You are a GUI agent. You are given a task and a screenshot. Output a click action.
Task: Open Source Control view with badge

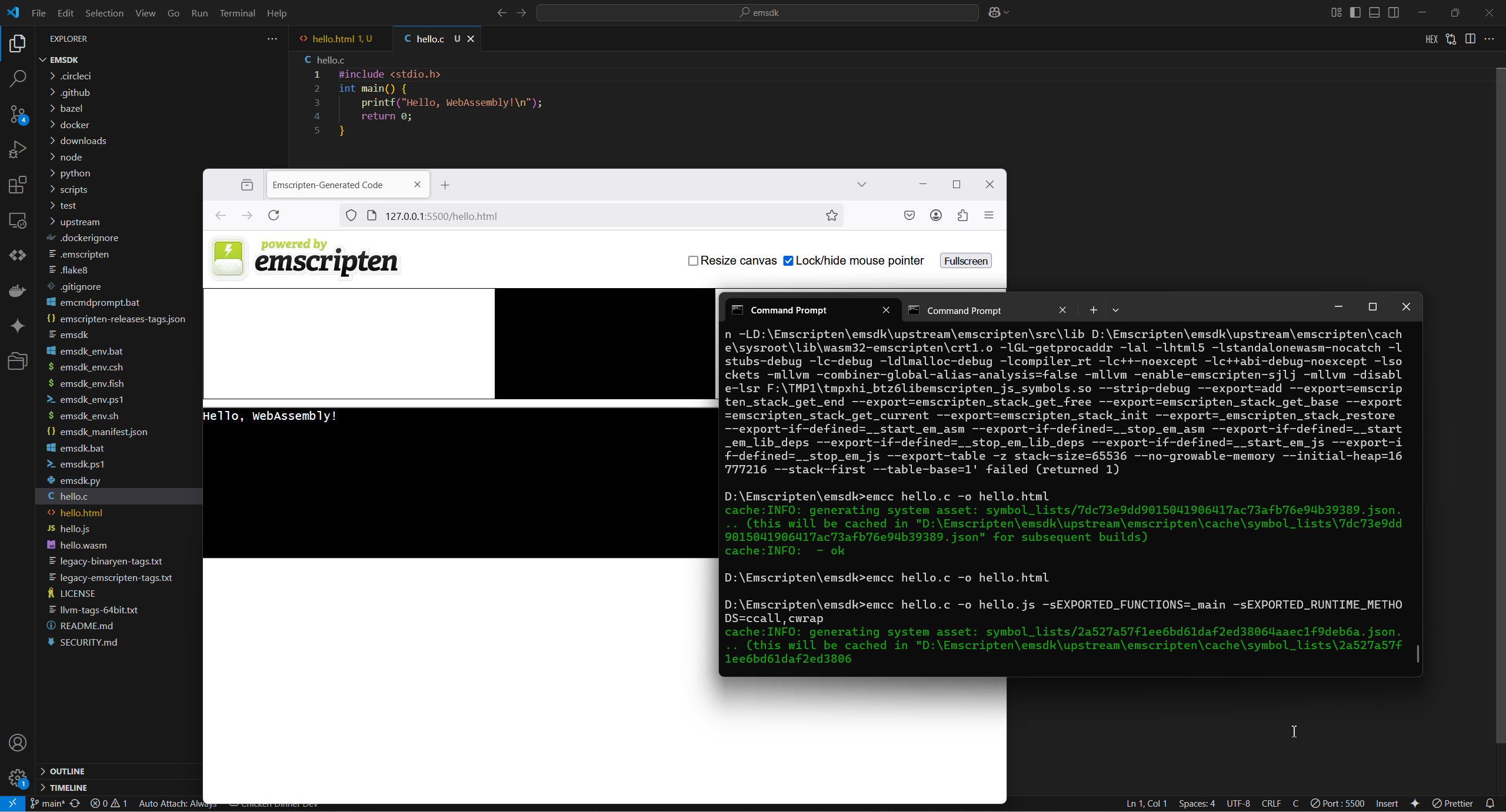point(18,114)
